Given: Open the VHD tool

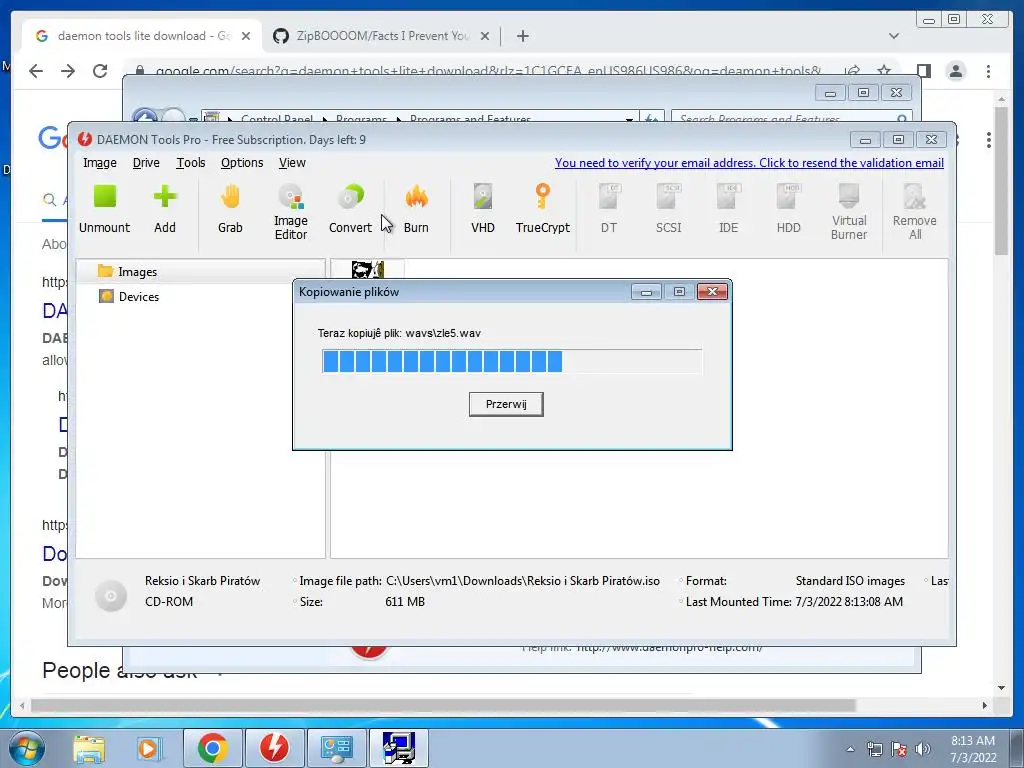Looking at the screenshot, I should click(x=483, y=209).
